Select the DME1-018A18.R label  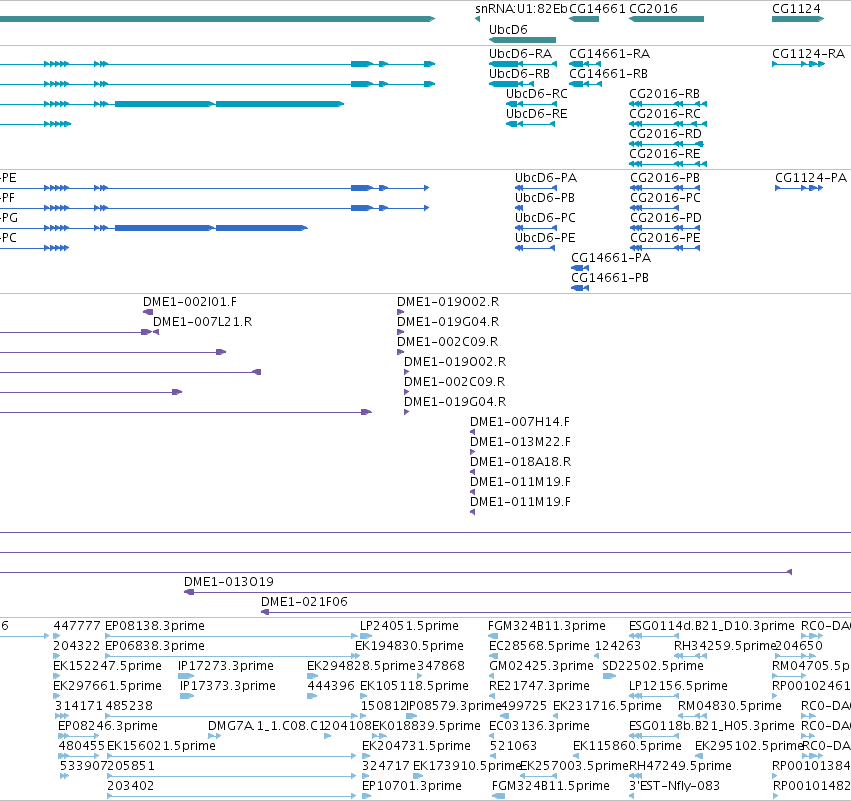(x=520, y=462)
